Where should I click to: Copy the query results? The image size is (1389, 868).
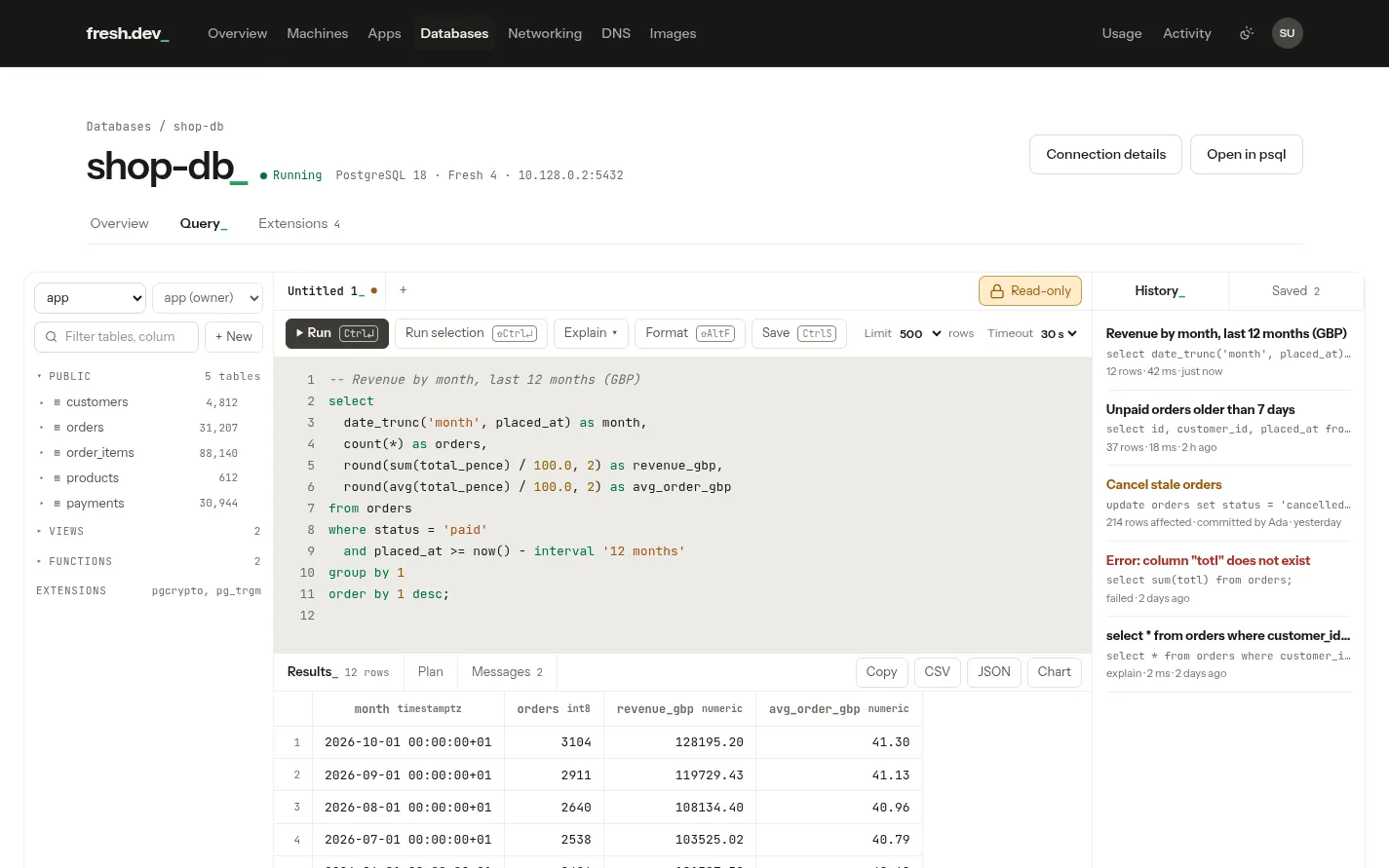(881, 672)
